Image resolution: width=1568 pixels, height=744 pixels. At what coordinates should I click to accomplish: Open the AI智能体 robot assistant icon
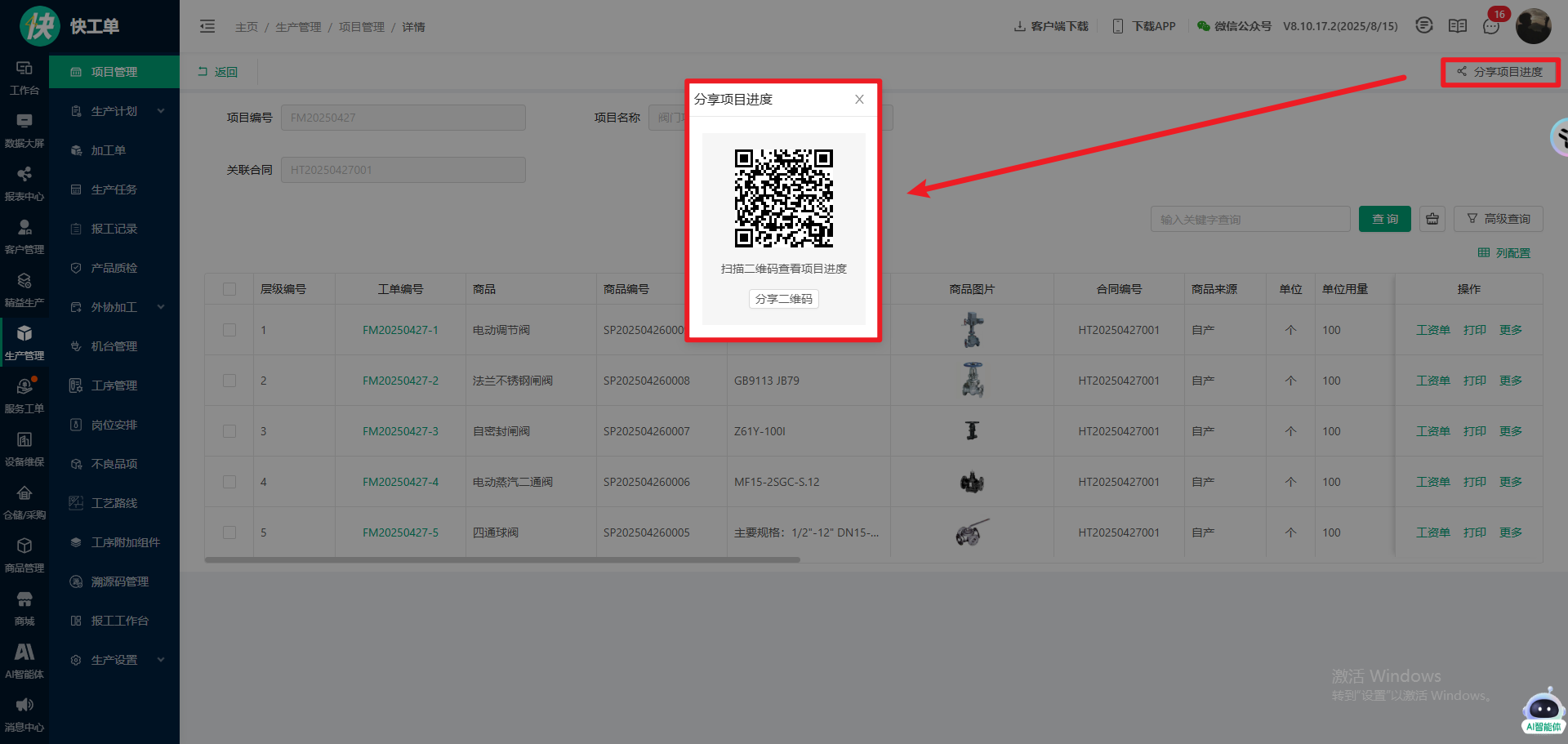(1543, 709)
